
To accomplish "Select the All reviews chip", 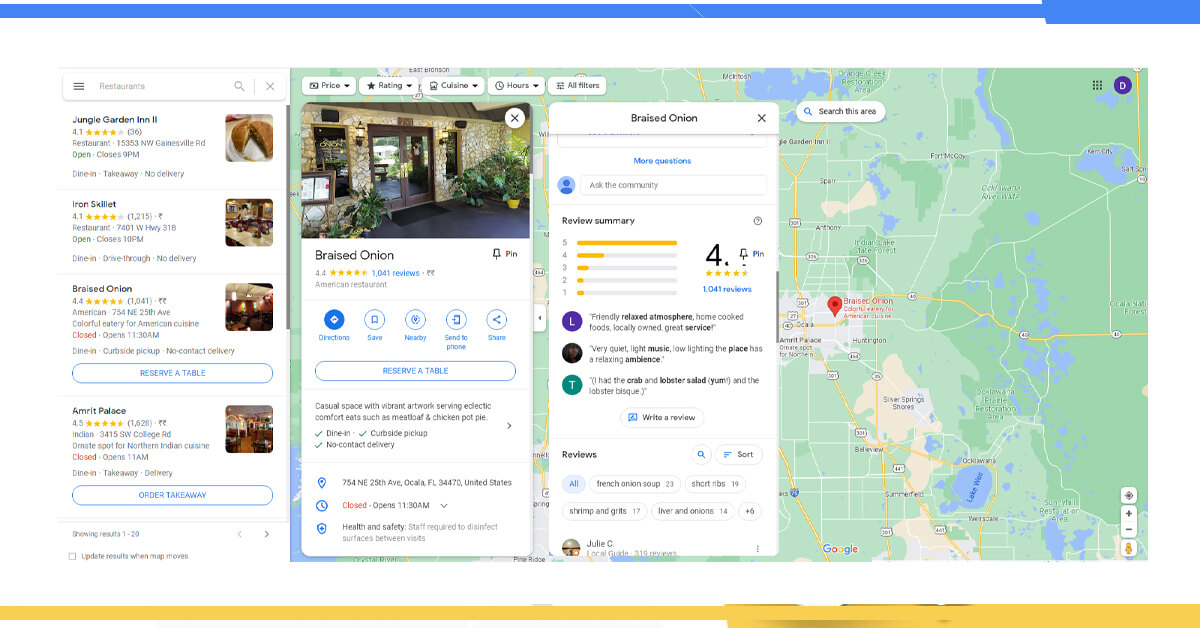I will [x=573, y=484].
